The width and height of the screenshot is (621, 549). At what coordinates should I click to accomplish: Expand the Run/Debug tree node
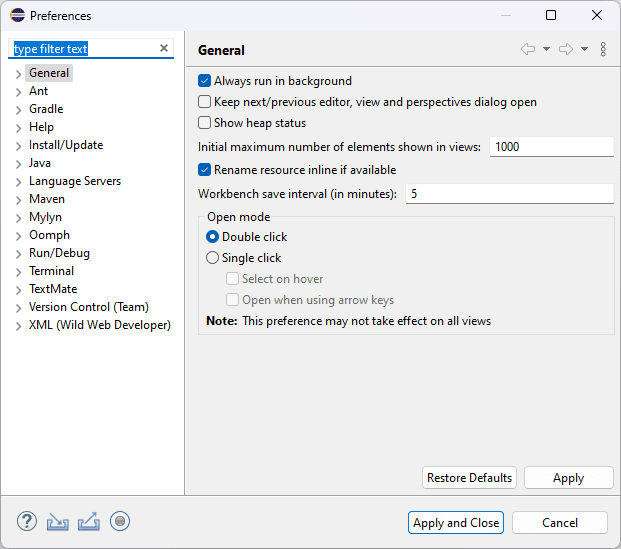click(18, 254)
